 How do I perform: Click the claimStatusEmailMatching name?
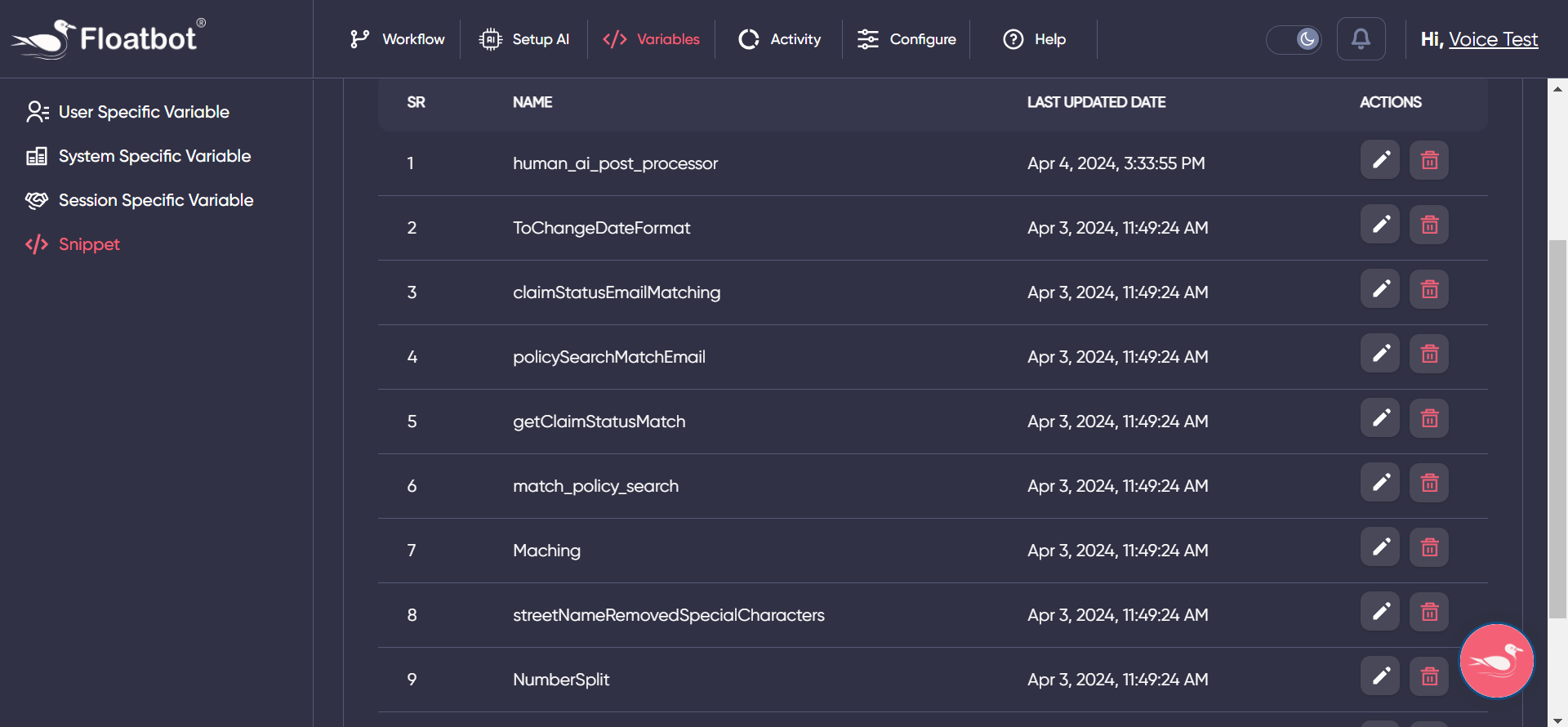point(617,292)
